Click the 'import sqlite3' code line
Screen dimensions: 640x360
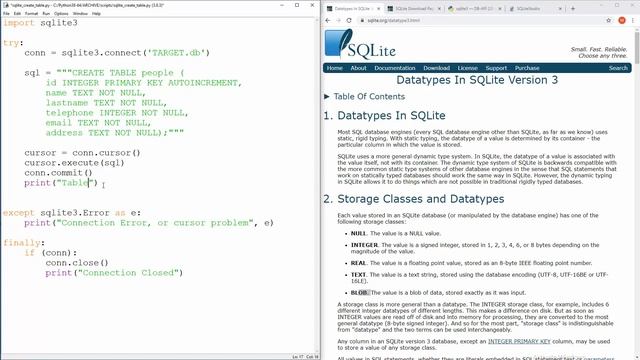pyautogui.click(x=40, y=23)
